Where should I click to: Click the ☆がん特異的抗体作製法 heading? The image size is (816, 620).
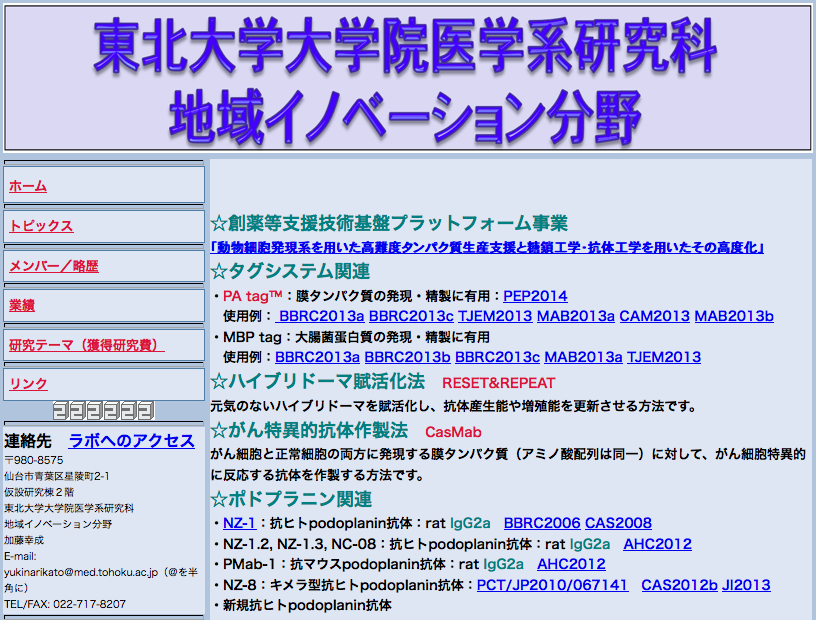click(309, 431)
